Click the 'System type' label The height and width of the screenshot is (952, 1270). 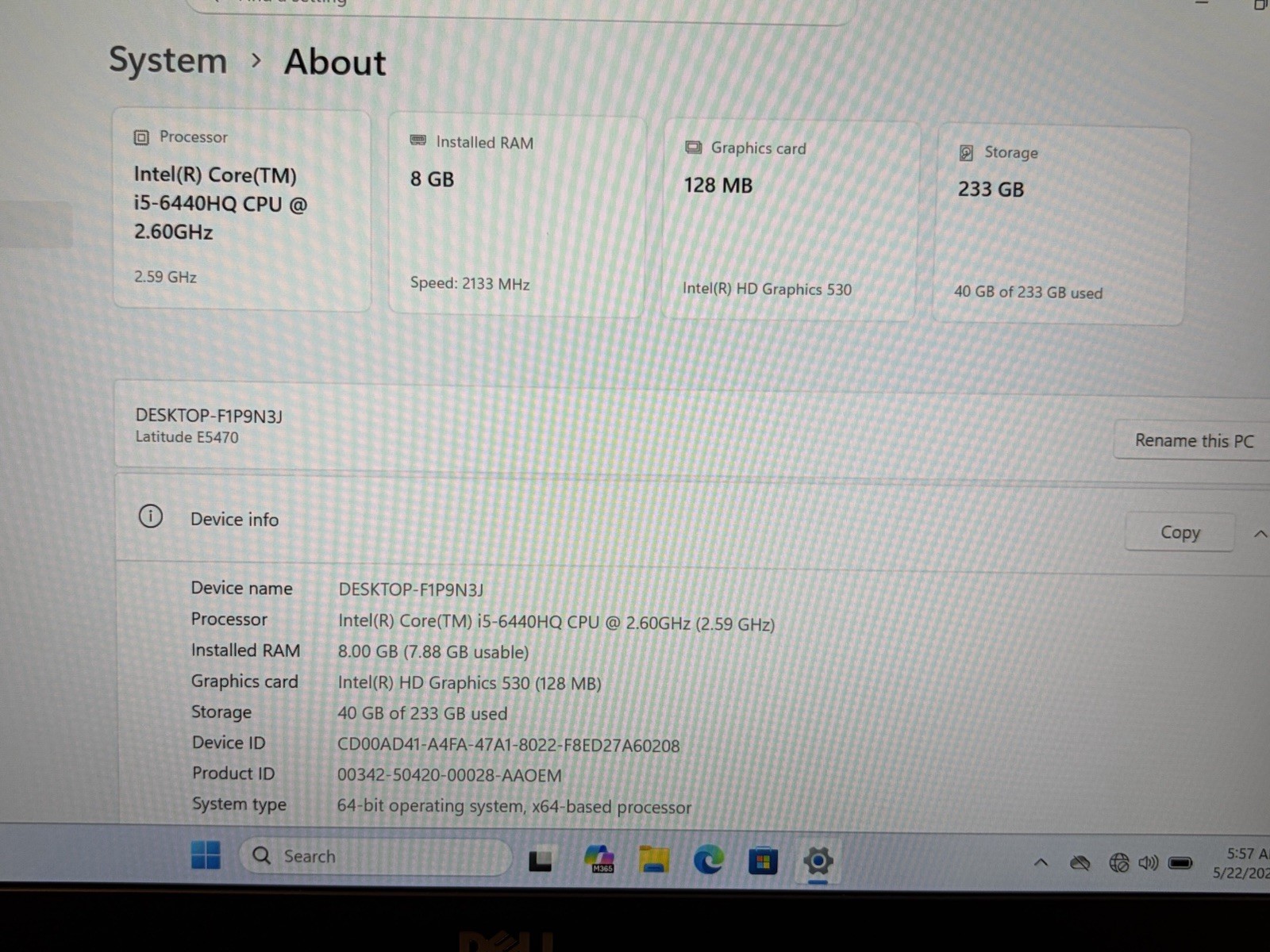click(x=239, y=804)
